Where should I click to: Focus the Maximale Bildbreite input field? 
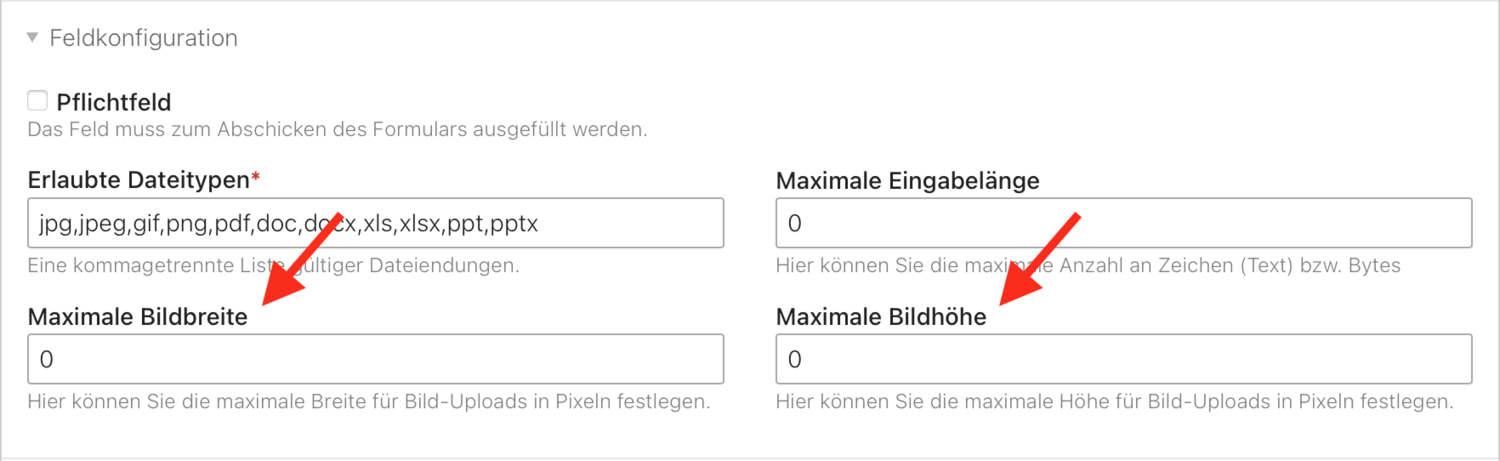(375, 359)
